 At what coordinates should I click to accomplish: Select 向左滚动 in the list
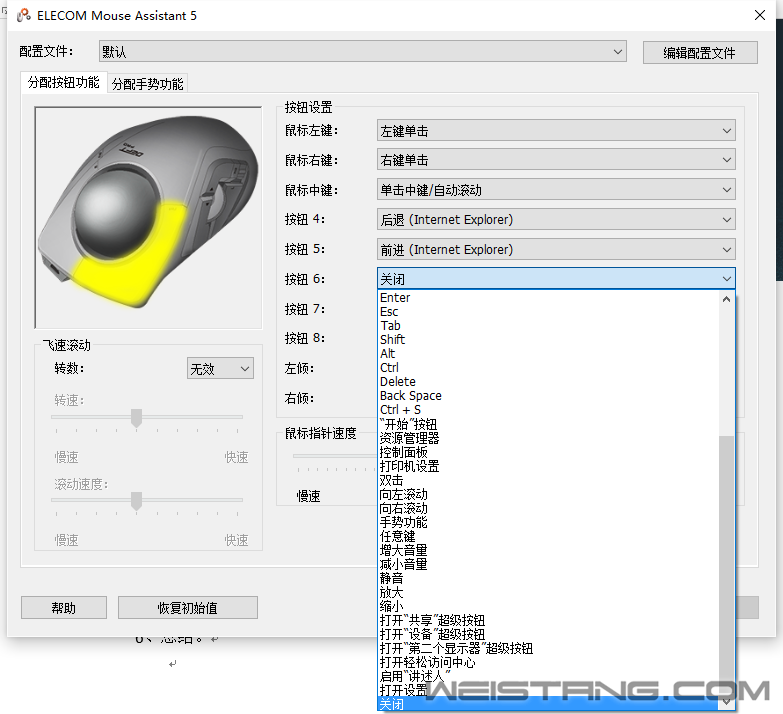click(548, 494)
